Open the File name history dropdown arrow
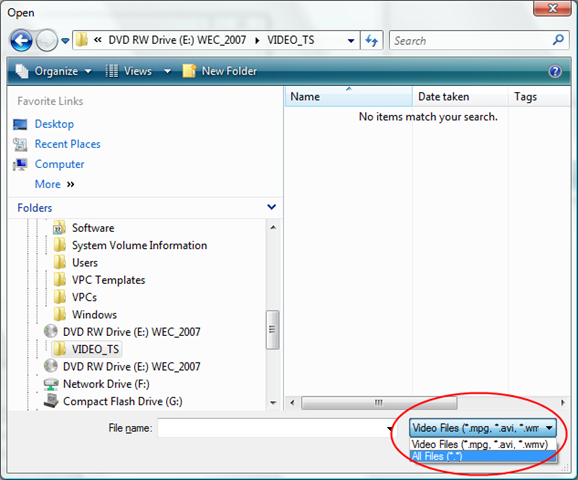Viewport: 578px width, 480px height. click(390, 428)
